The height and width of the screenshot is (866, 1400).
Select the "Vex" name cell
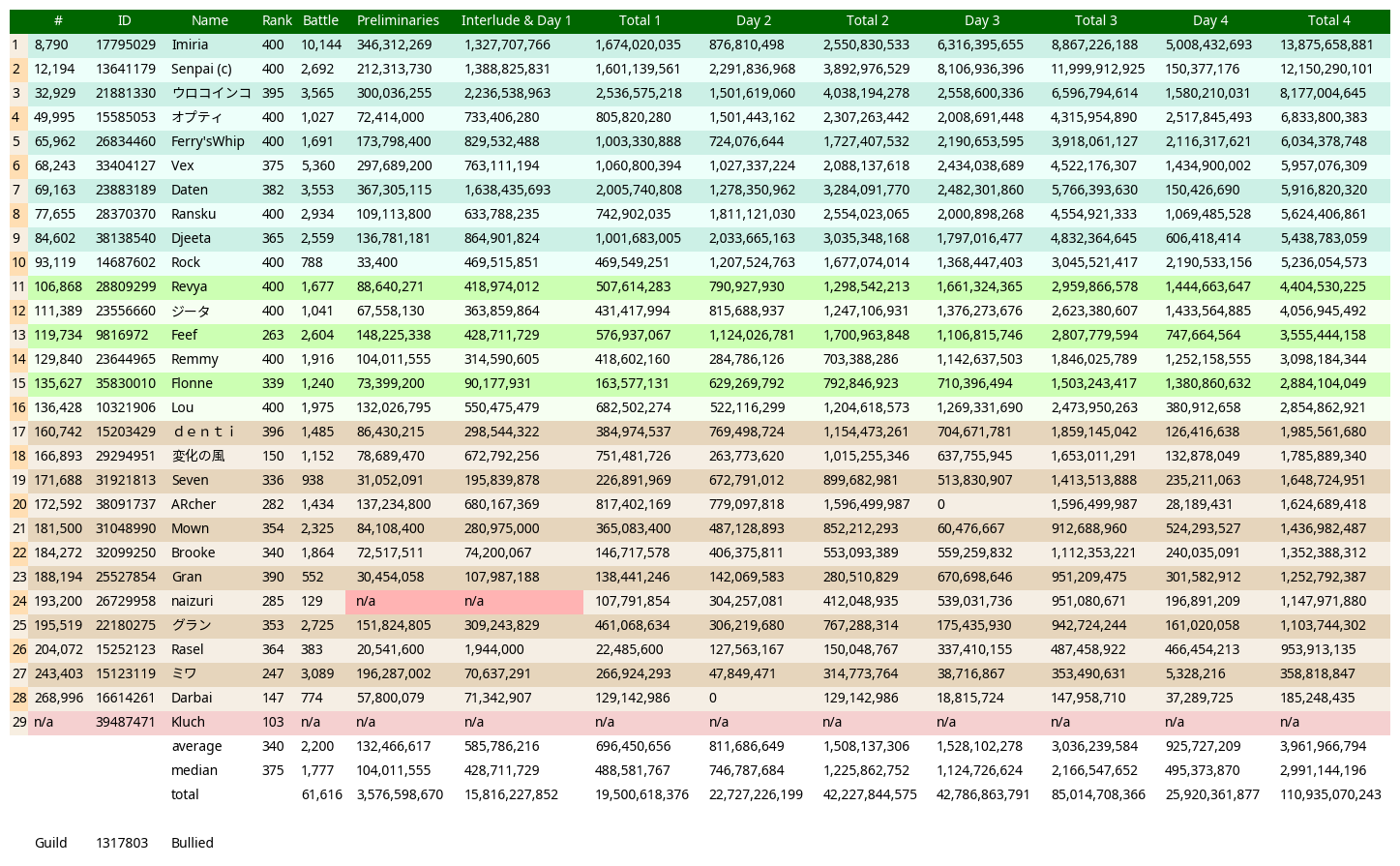coord(183,165)
